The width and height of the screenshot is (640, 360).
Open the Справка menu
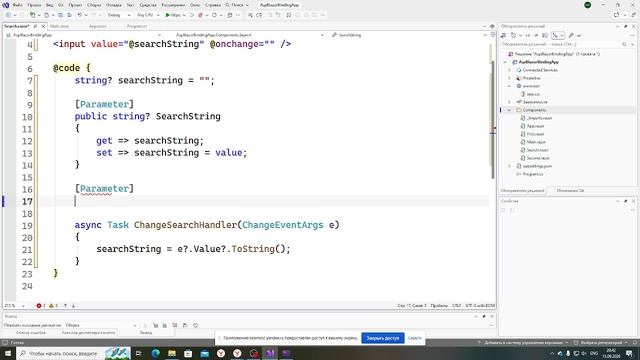click(x=213, y=5)
